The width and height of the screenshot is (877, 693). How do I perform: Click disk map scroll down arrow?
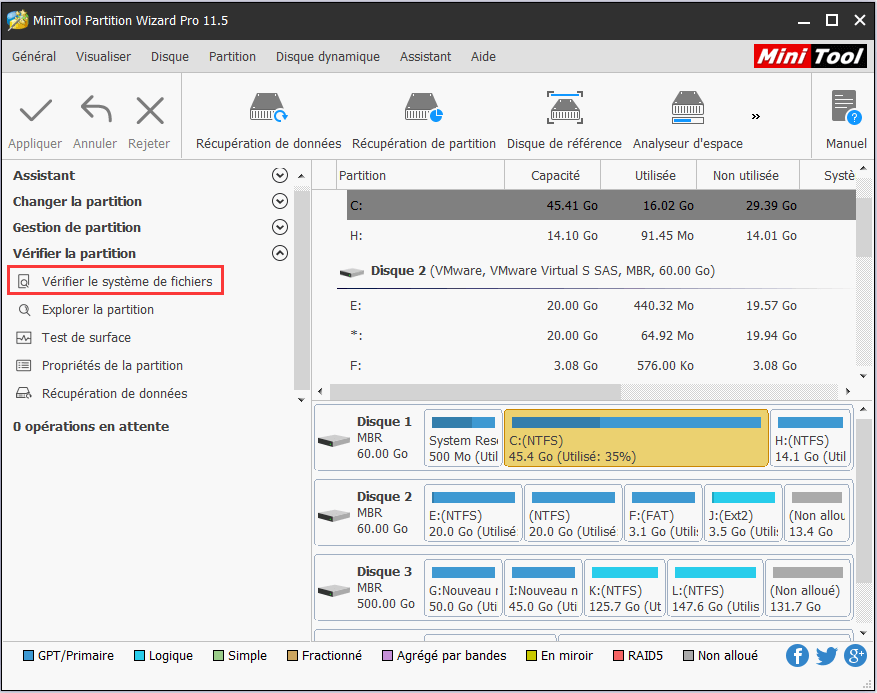(x=863, y=633)
